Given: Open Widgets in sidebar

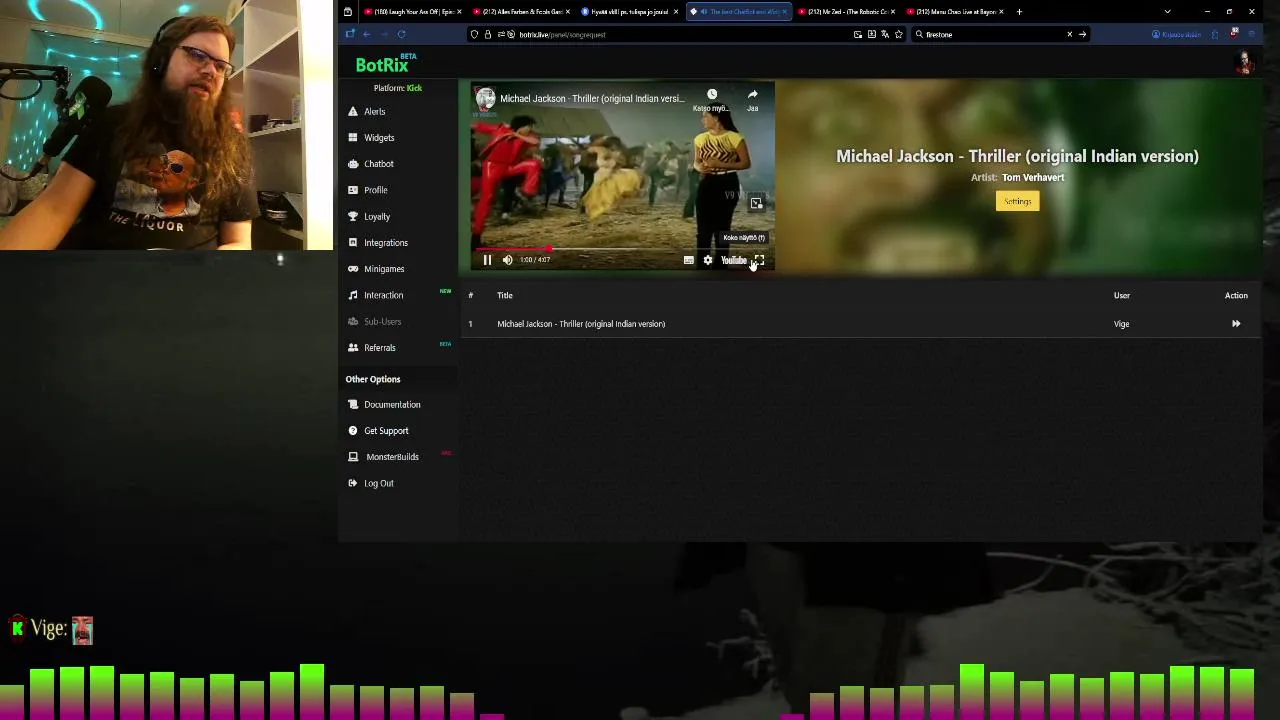Looking at the screenshot, I should click(379, 138).
